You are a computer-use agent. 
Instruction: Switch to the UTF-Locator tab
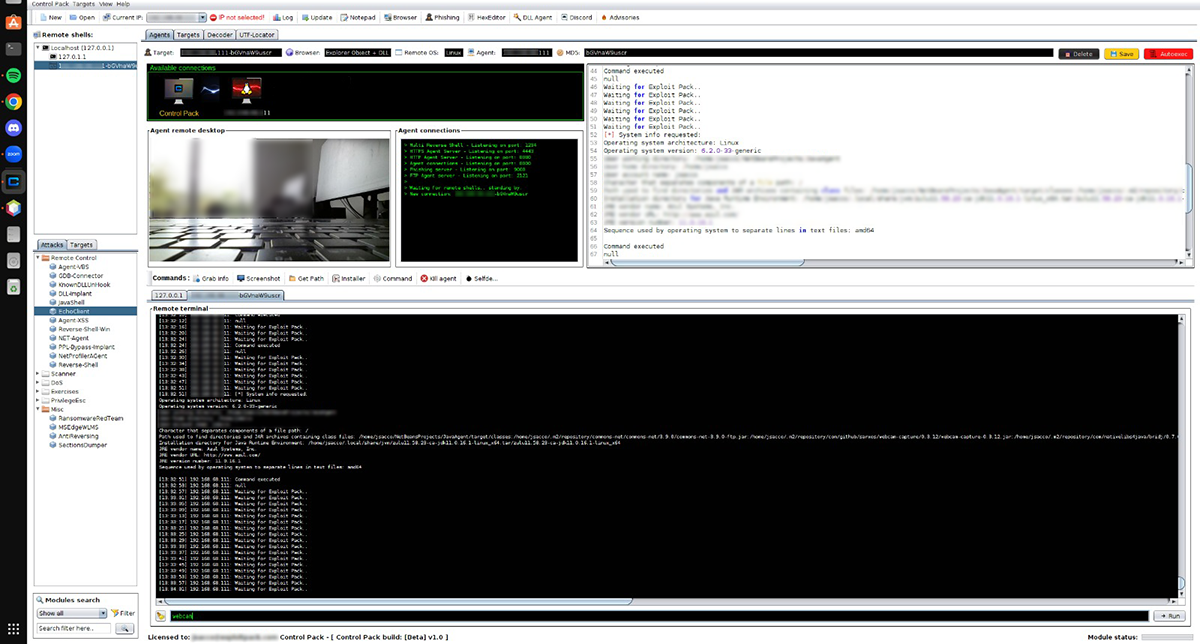257,35
